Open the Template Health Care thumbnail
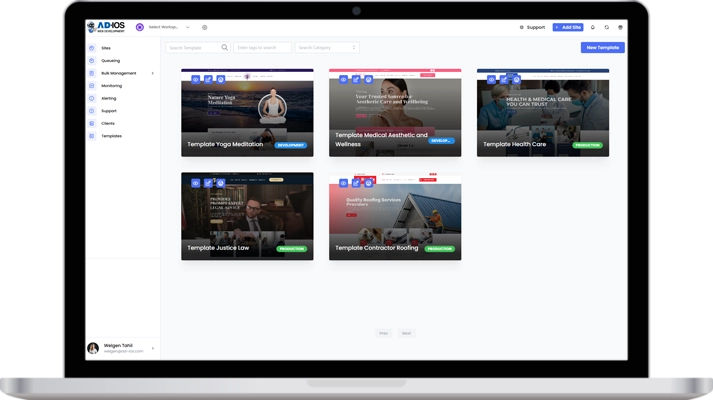 (543, 113)
